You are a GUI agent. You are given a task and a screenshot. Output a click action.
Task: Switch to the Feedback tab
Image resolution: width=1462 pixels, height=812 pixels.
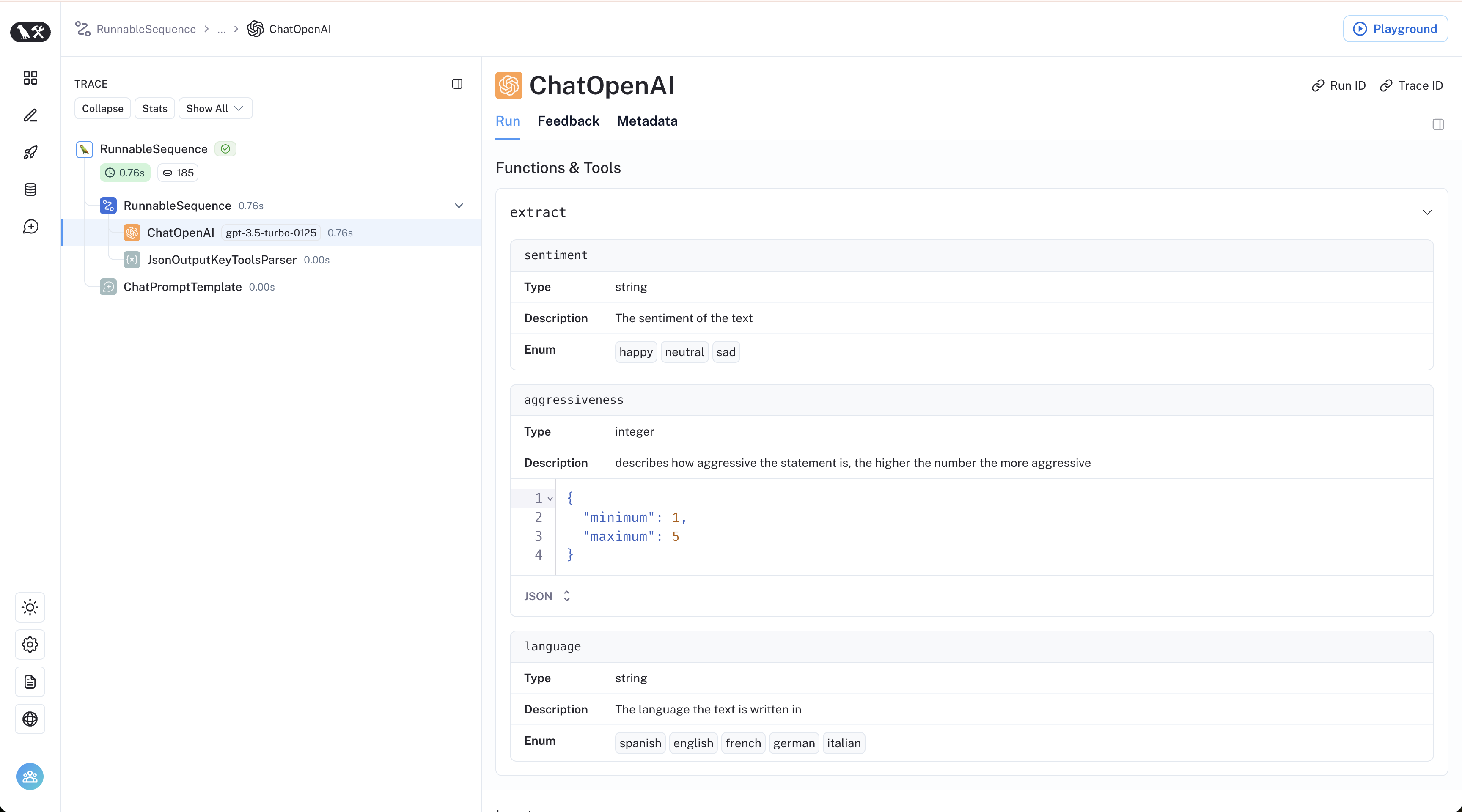568,121
